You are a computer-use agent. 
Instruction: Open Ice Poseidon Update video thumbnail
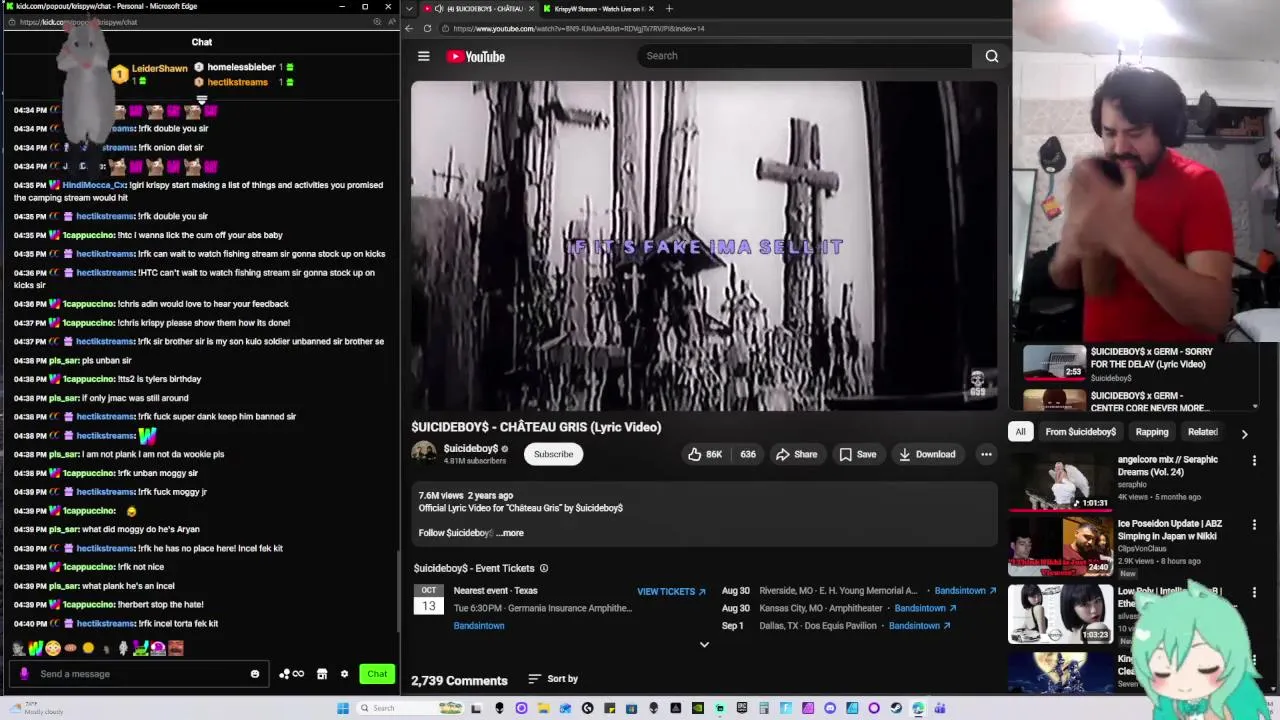coord(1060,546)
